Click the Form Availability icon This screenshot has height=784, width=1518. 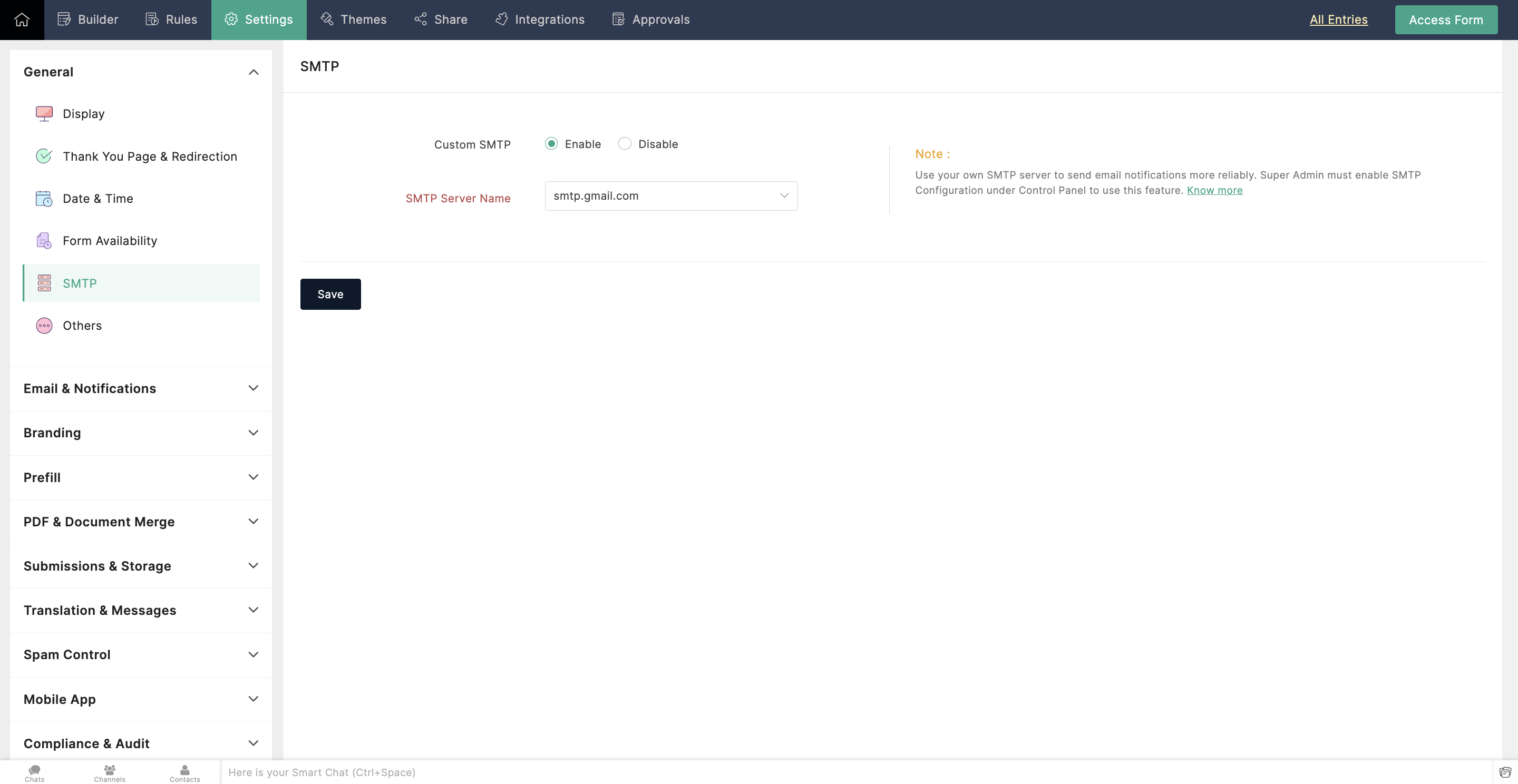[x=44, y=240]
